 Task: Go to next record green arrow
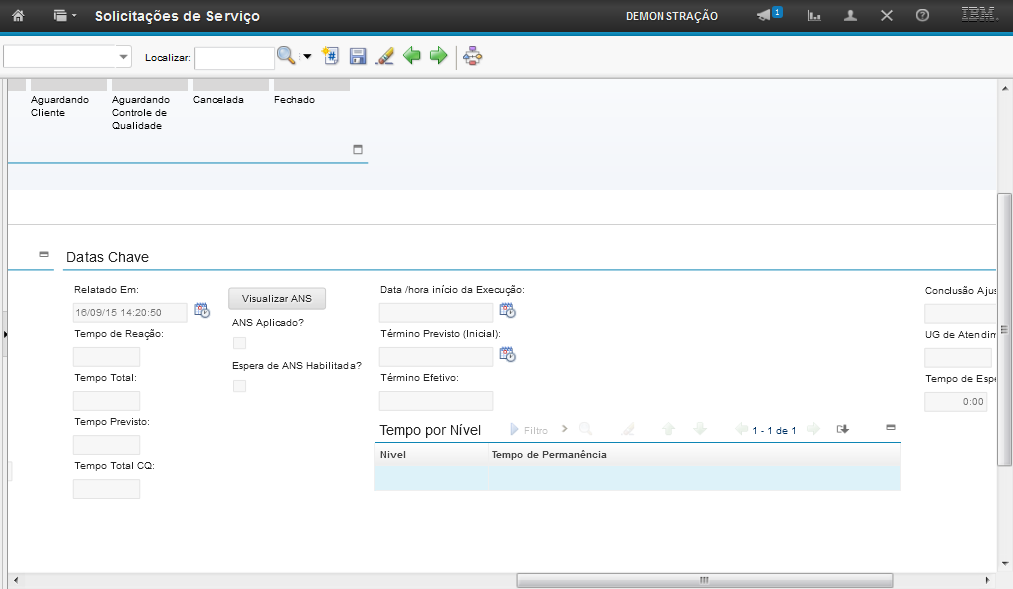pos(438,56)
